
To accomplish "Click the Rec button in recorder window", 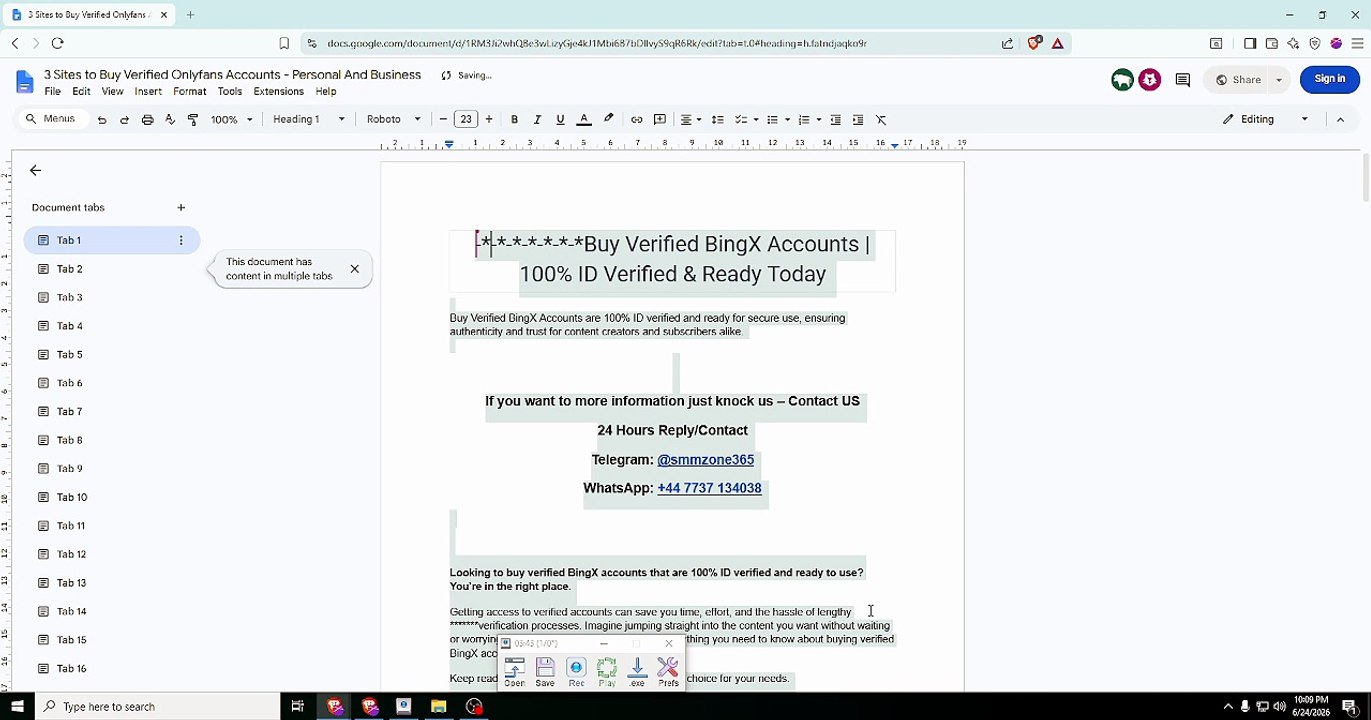I will click(576, 672).
